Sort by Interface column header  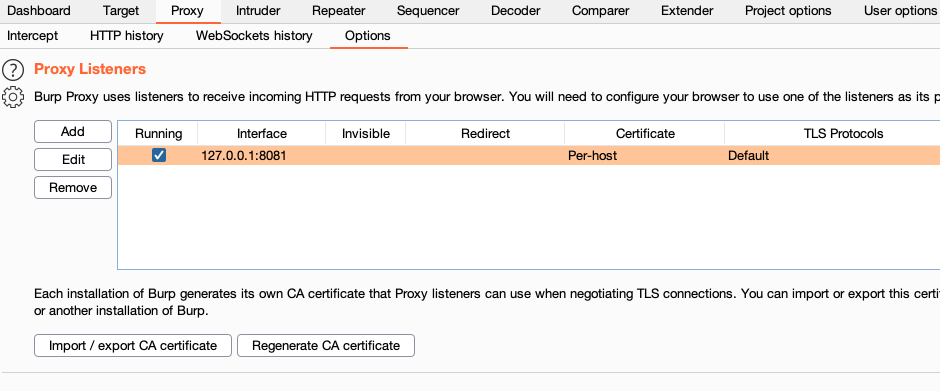[261, 134]
